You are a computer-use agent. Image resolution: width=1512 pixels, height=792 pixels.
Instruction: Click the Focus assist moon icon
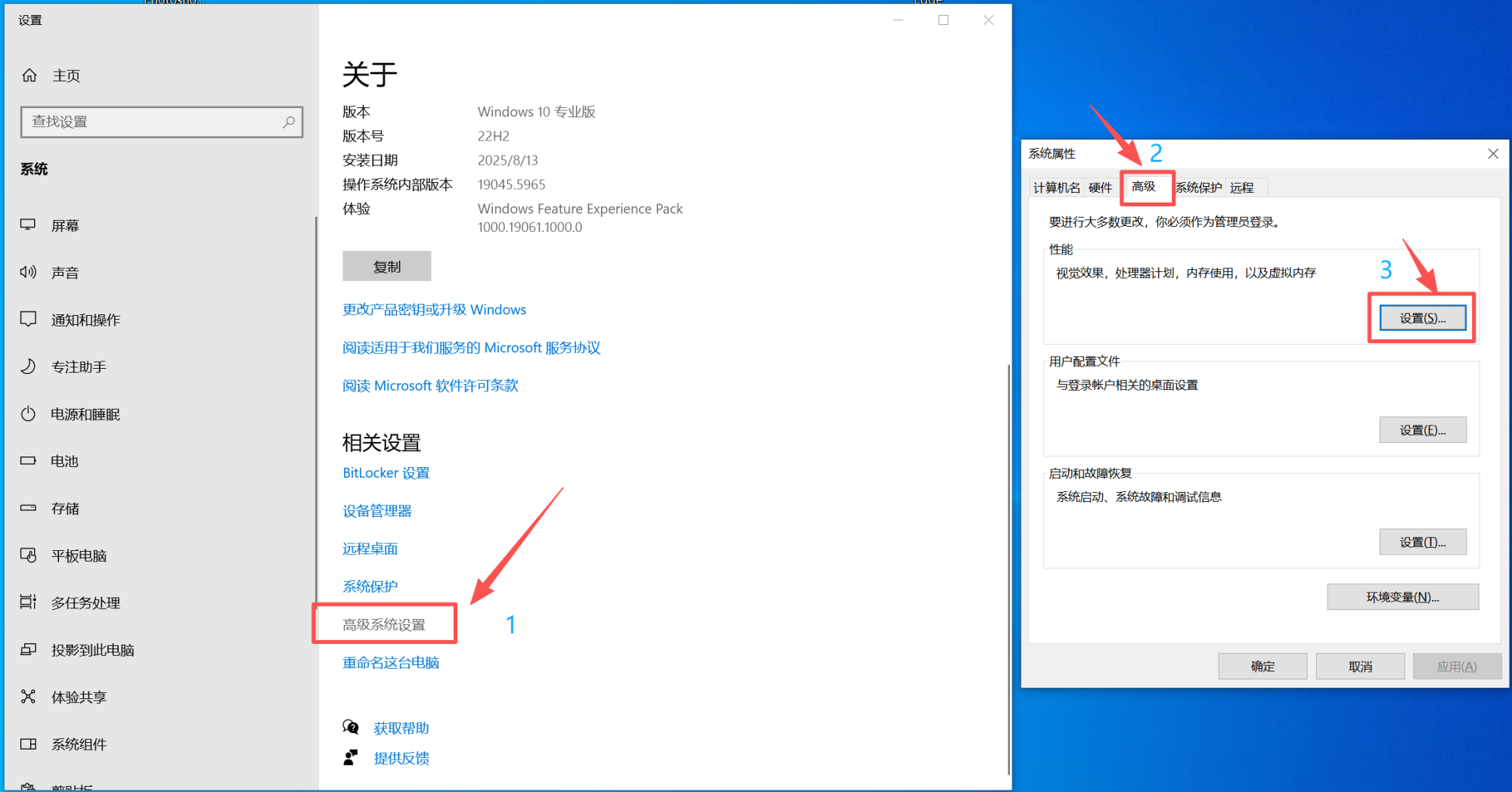pos(28,367)
